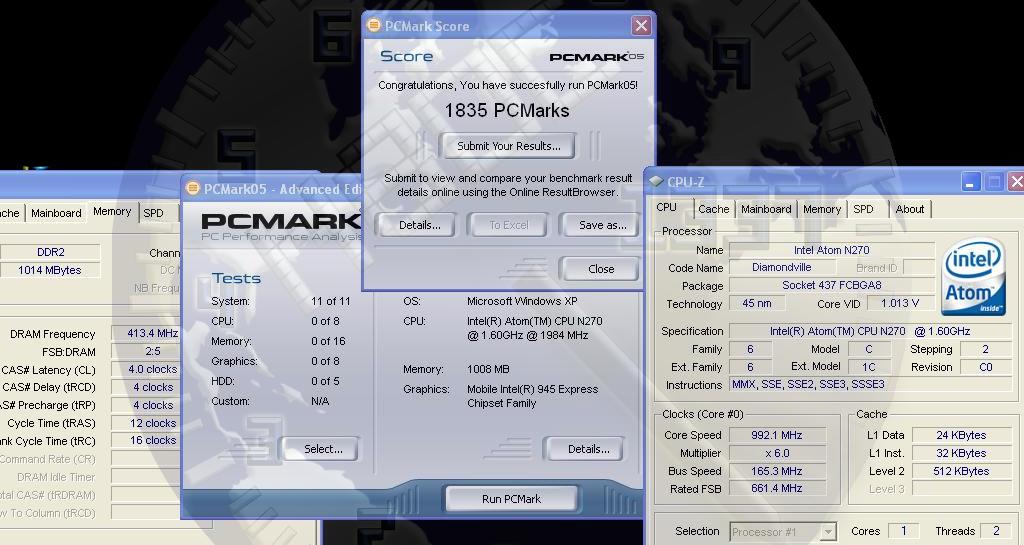Click Microsoft Windows XP OS text
Viewport: 1024px width, 545px height.
(522, 301)
